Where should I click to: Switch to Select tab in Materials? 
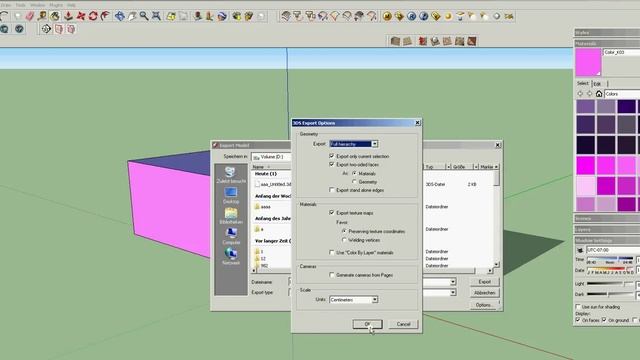583,83
